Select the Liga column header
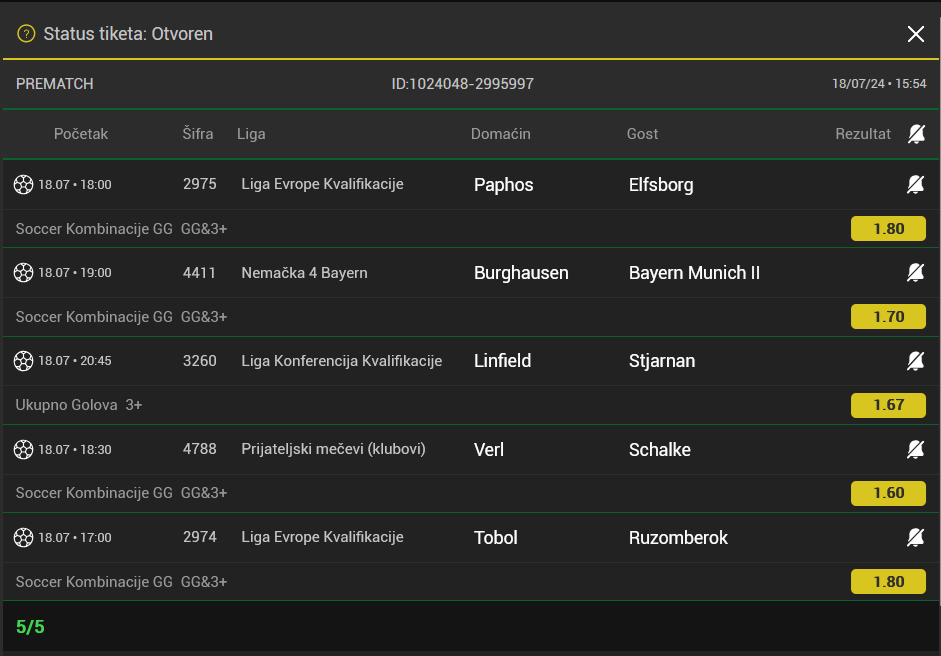The height and width of the screenshot is (656, 941). [x=251, y=134]
